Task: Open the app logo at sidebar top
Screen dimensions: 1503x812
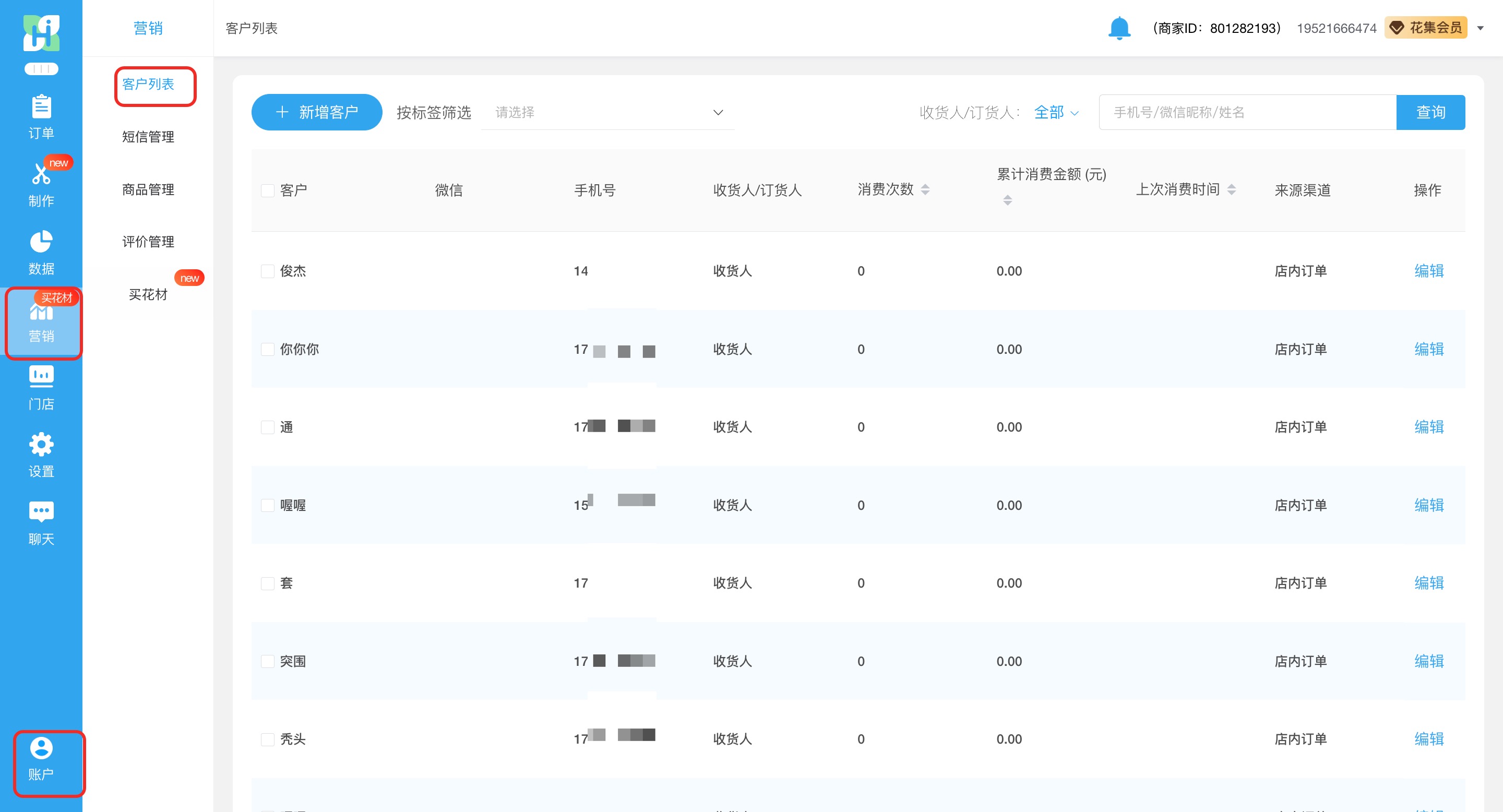Action: (41, 33)
